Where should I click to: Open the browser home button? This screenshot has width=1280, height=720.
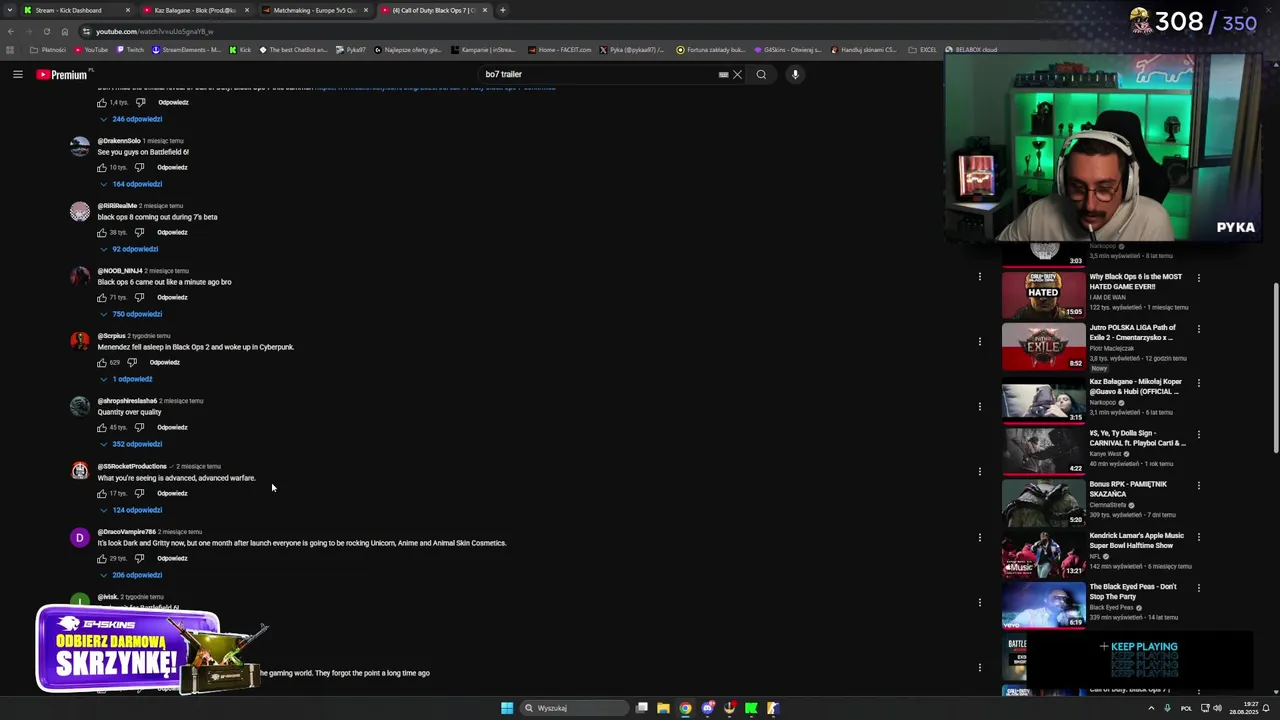point(65,31)
